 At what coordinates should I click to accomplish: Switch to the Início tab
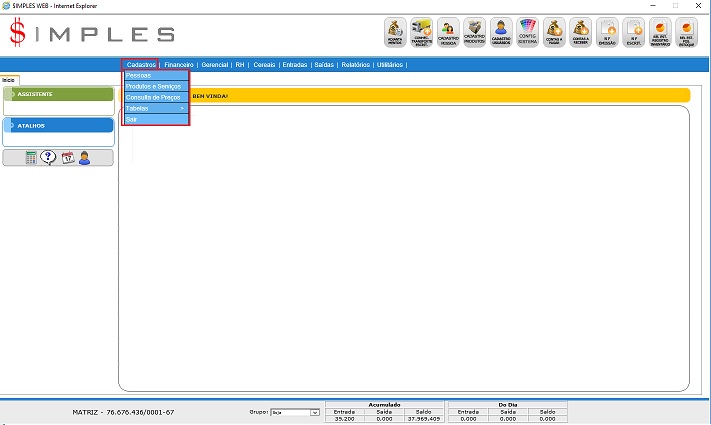click(8, 79)
